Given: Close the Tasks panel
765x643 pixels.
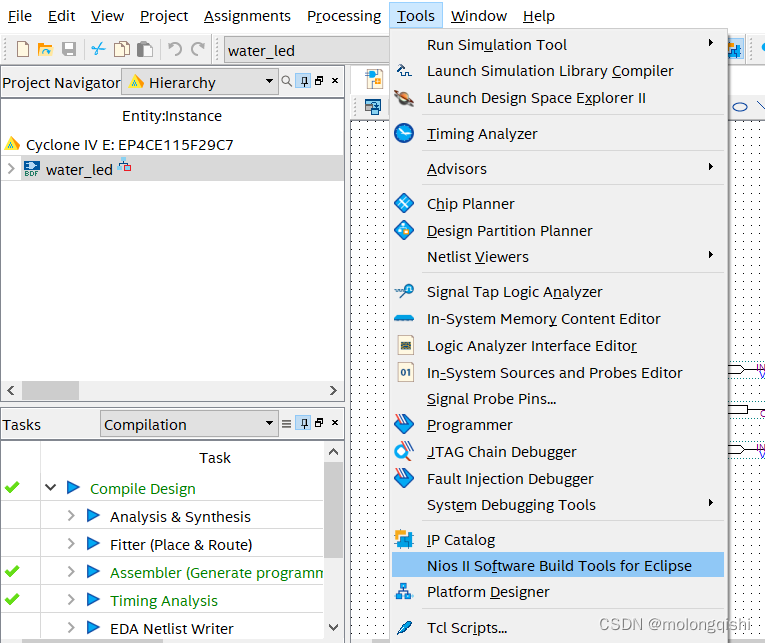Looking at the screenshot, I should click(335, 423).
